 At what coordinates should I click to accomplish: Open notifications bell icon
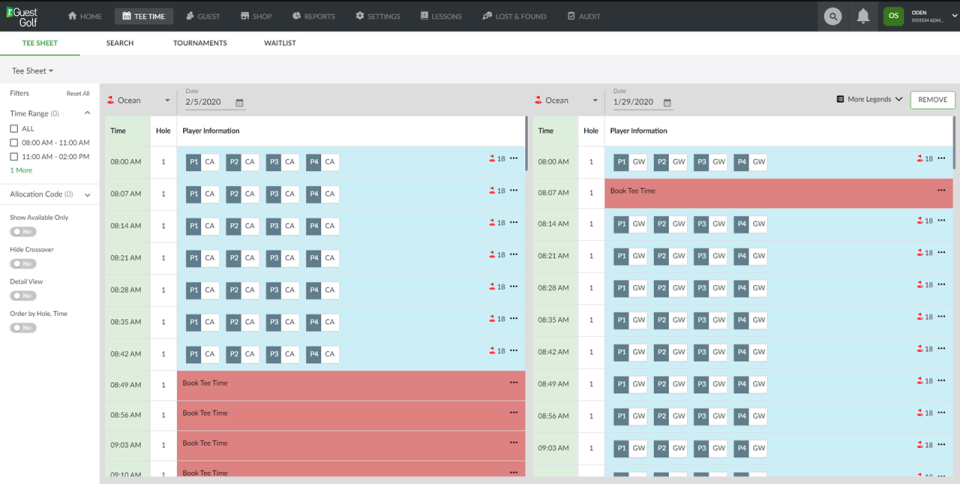tap(863, 16)
